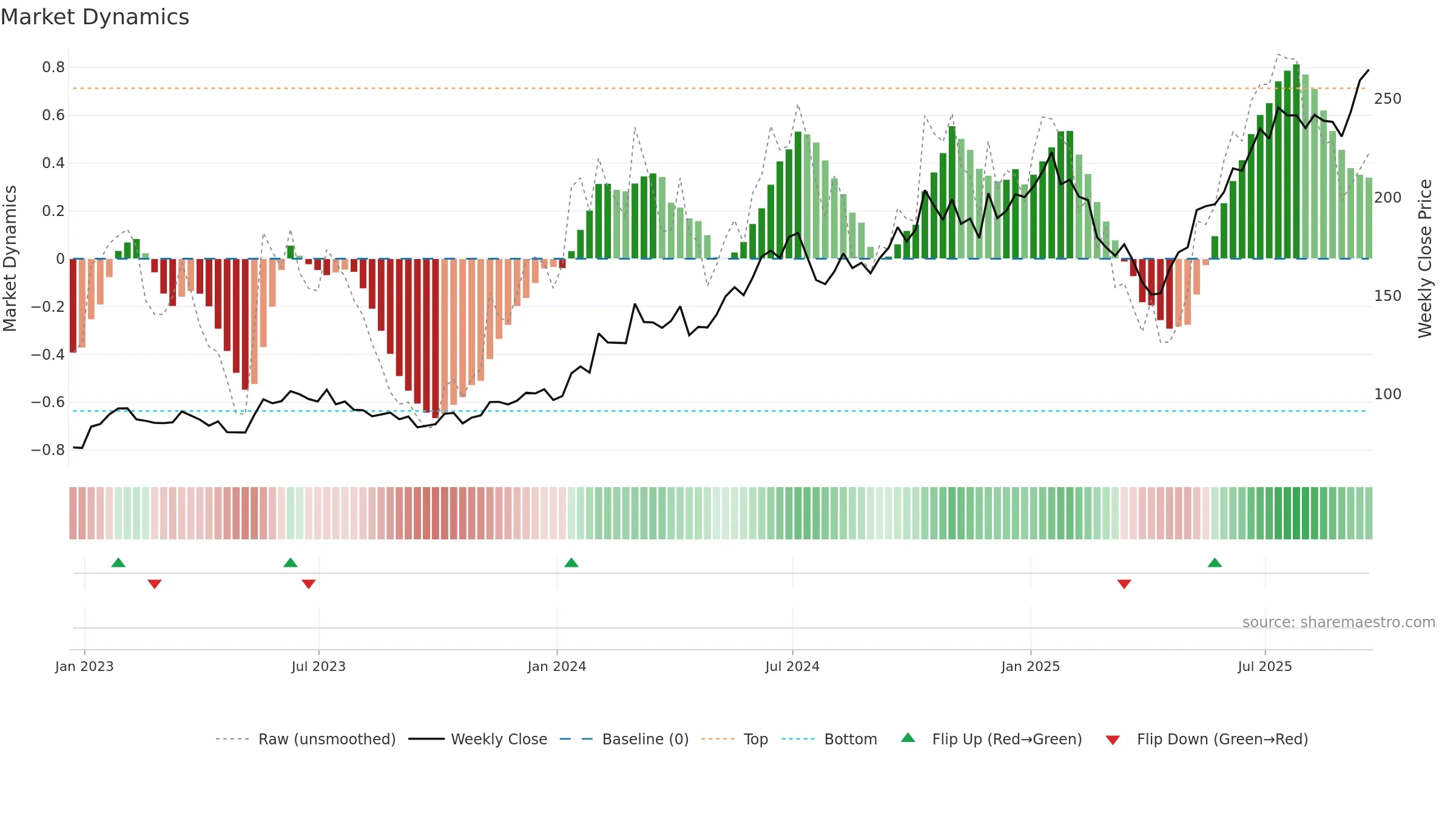The height and width of the screenshot is (819, 1456).
Task: Toggle the Baseline (0) legend entry
Action: [x=624, y=739]
